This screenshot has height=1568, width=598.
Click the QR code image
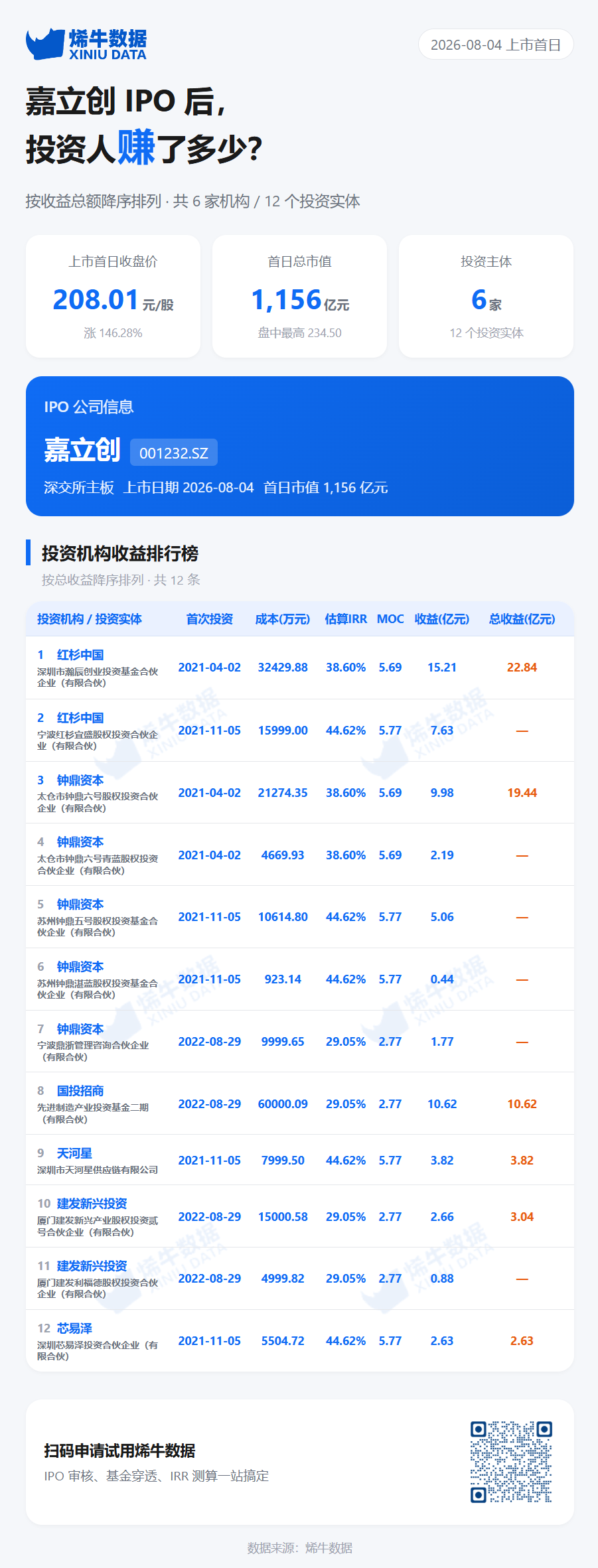coord(511,1461)
